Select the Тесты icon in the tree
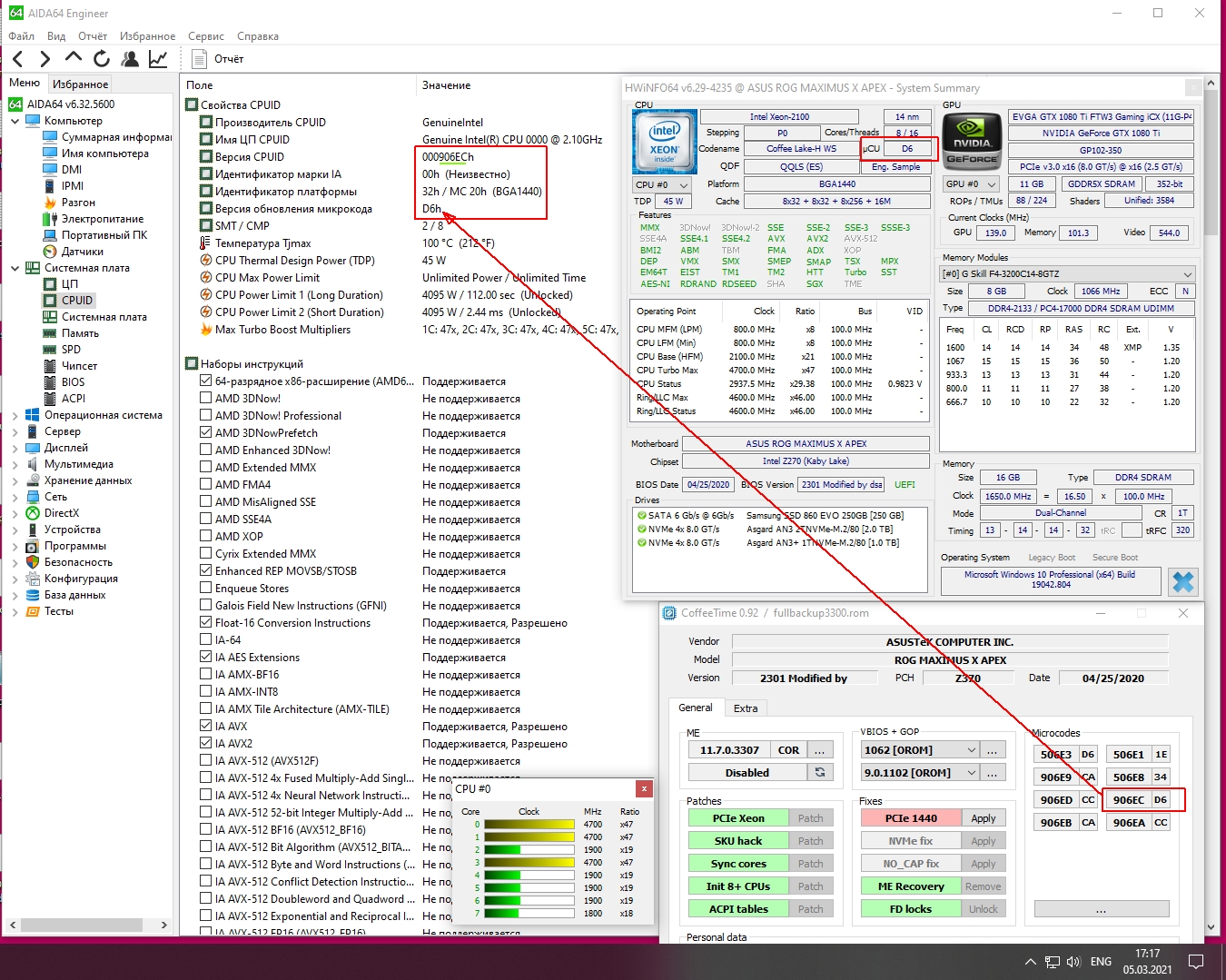Viewport: 1226px width, 980px height. tap(33, 611)
